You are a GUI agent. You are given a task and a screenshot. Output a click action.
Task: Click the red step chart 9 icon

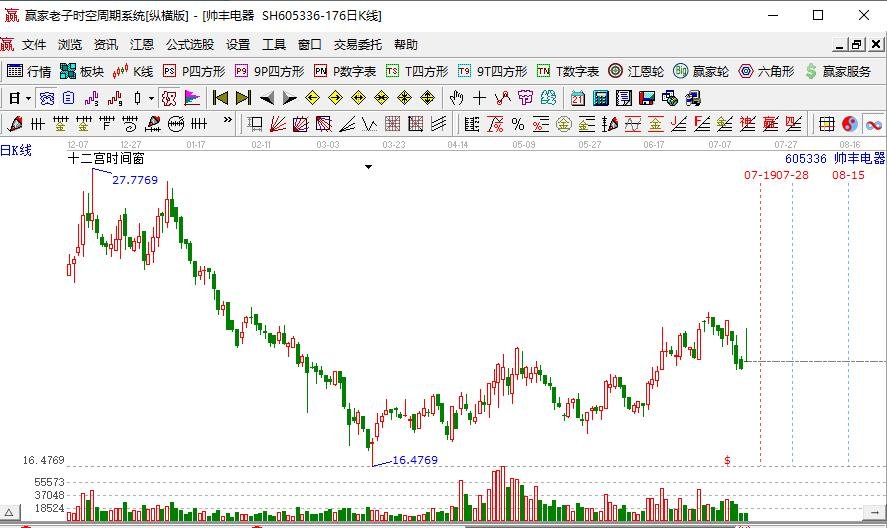point(115,98)
